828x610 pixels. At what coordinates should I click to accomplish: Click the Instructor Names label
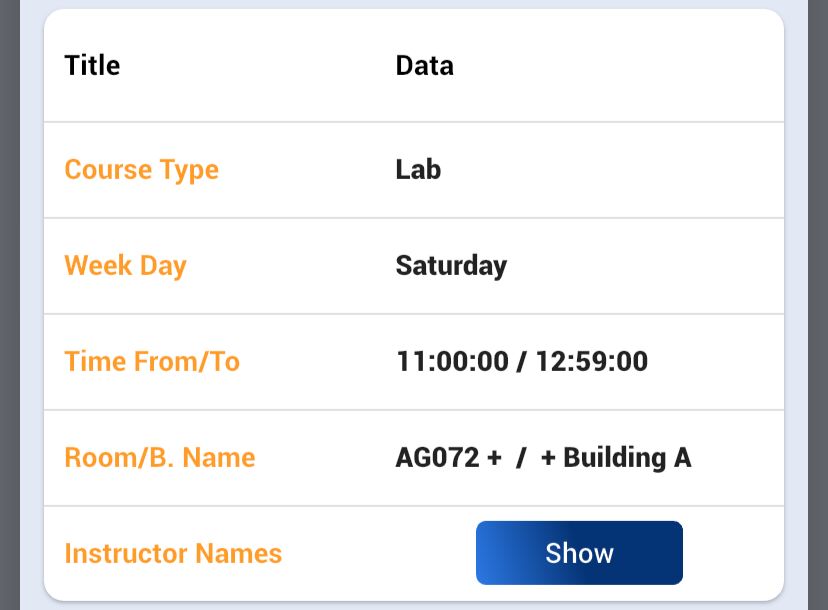[x=173, y=553]
